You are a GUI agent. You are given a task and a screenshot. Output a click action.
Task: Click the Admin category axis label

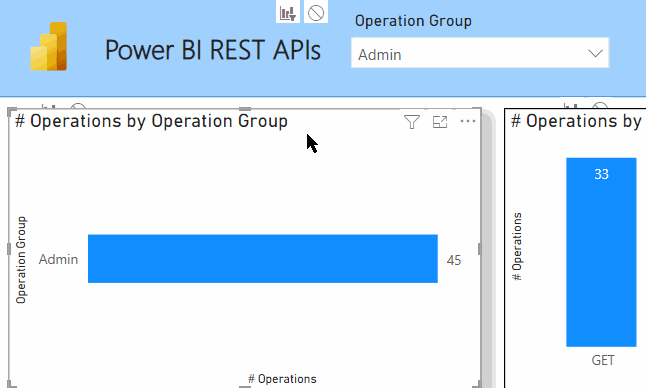click(x=58, y=259)
